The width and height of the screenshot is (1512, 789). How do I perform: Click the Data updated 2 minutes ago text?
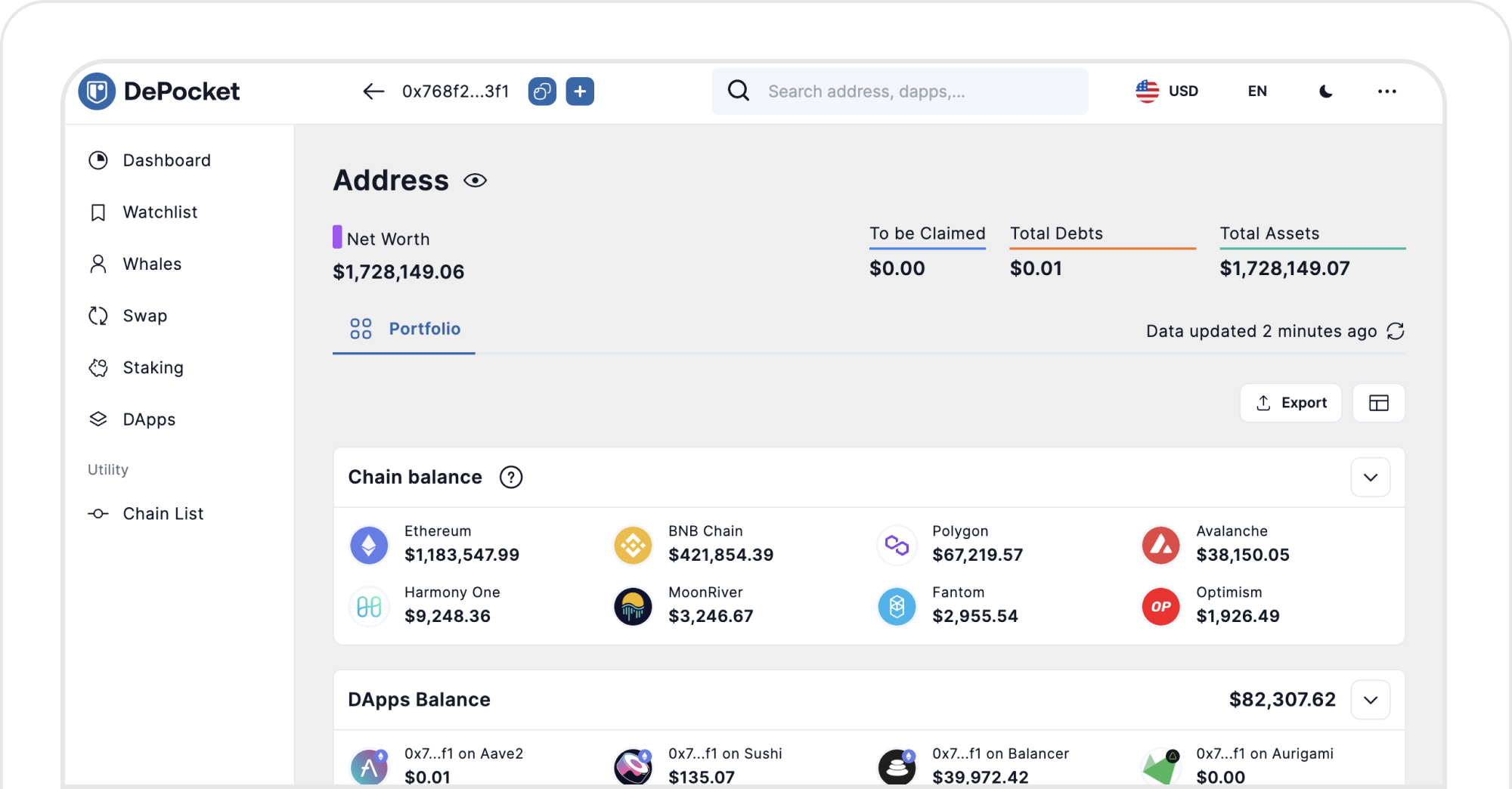point(1261,331)
